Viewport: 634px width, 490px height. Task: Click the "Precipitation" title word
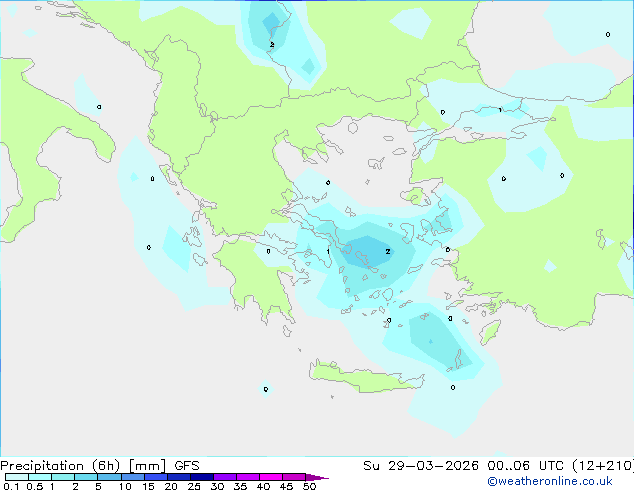42,466
